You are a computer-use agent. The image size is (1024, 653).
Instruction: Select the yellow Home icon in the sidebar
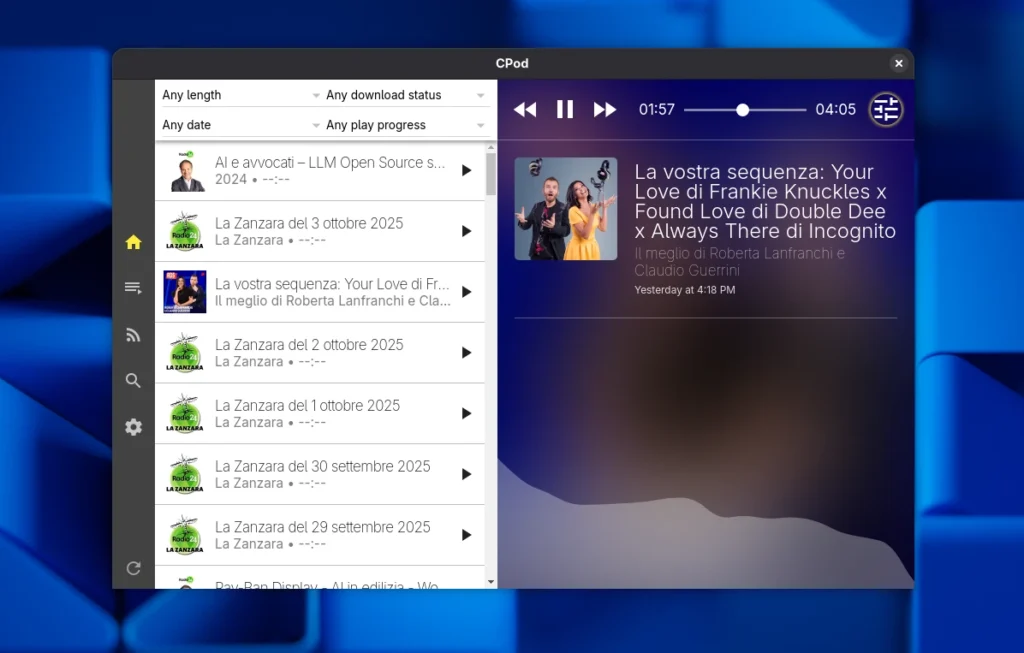click(133, 241)
